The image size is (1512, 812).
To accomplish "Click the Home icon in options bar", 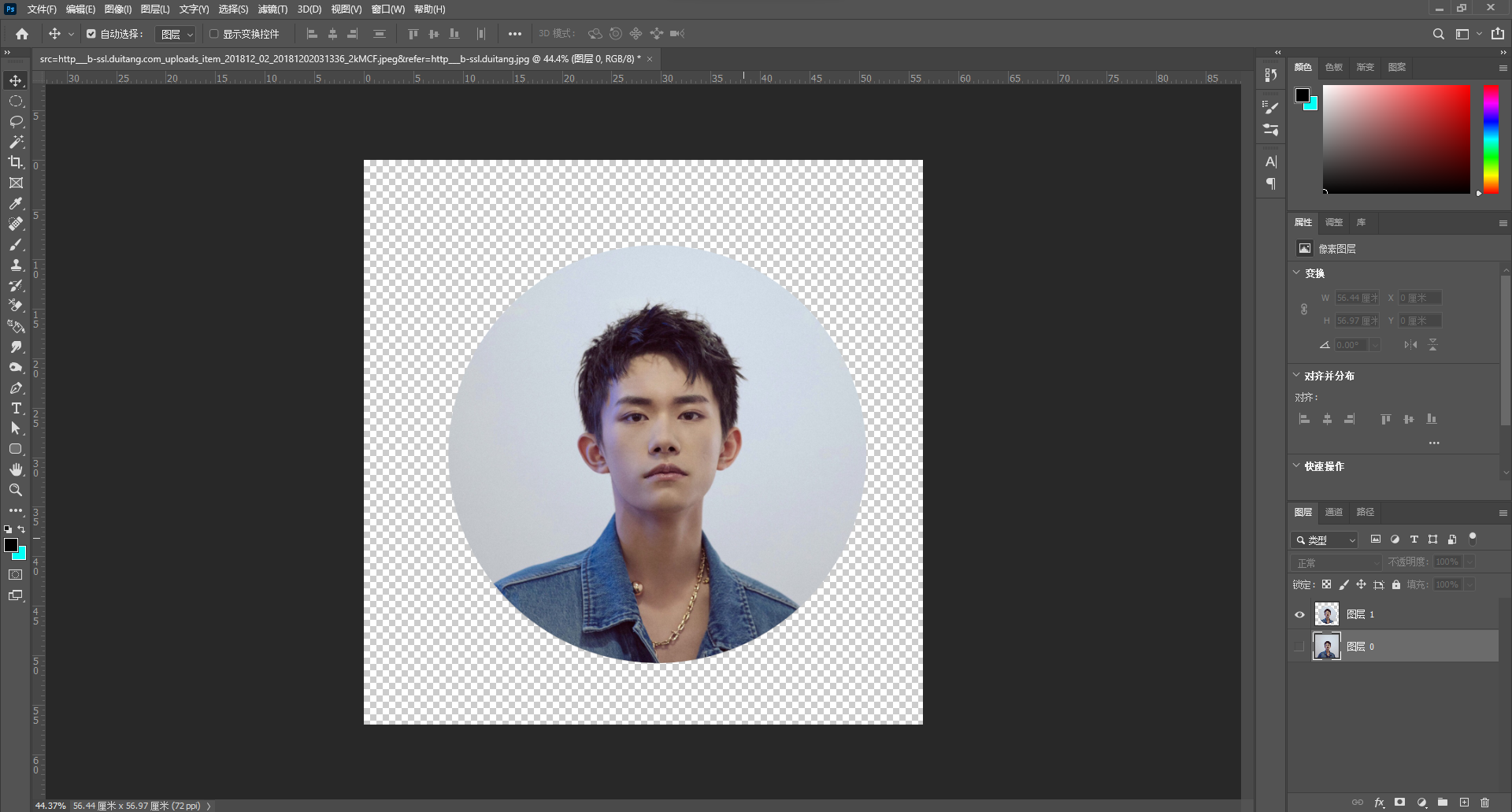I will click(22, 34).
